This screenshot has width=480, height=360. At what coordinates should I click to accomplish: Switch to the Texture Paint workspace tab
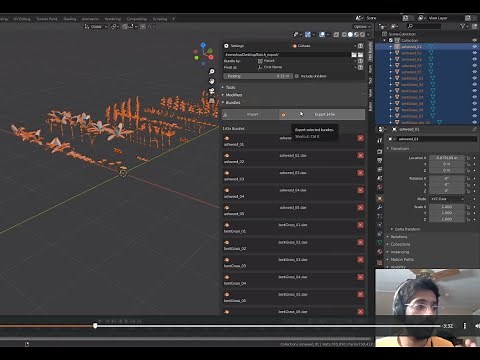pyautogui.click(x=47, y=19)
